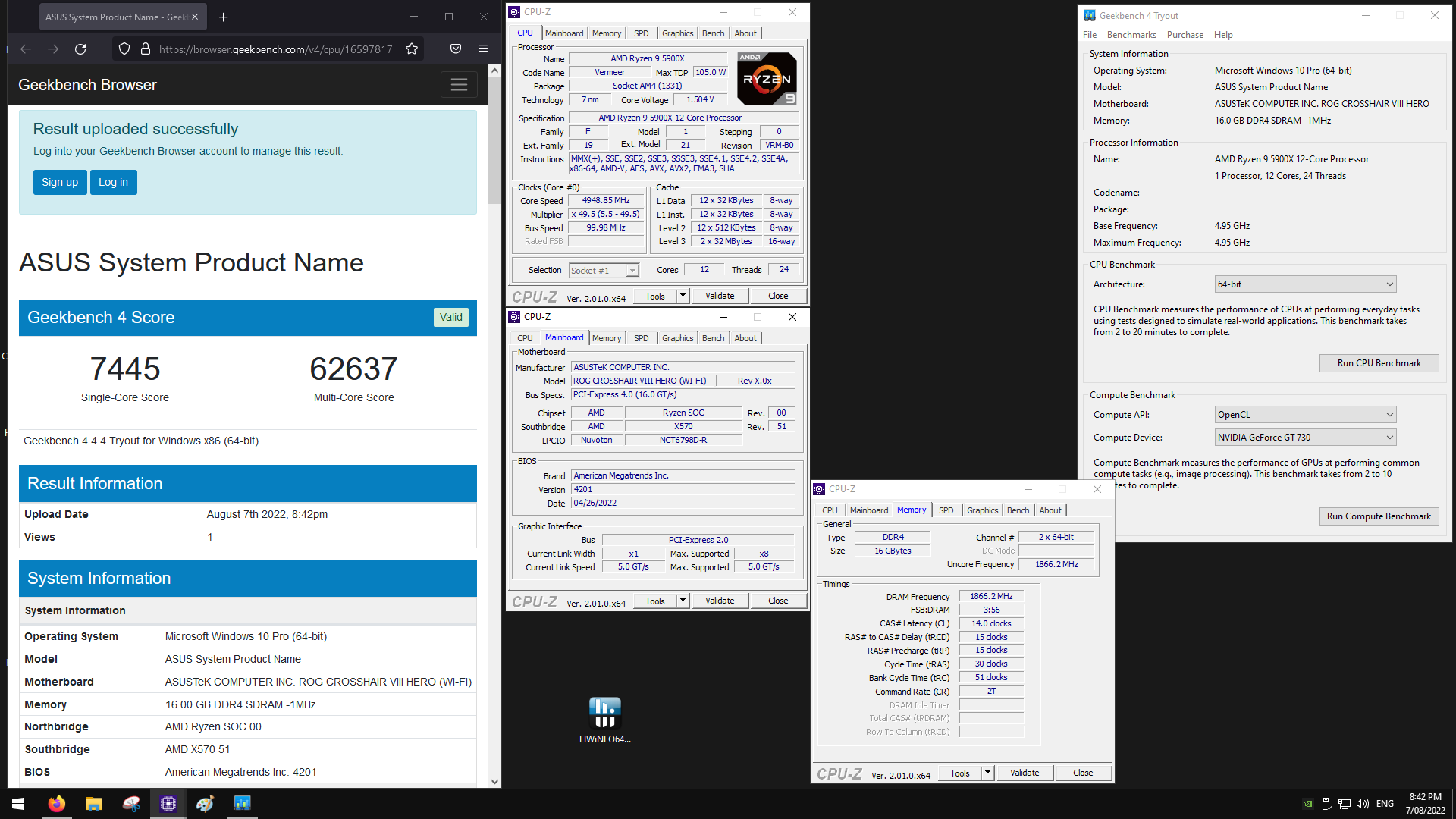Image resolution: width=1456 pixels, height=819 pixels.
Task: Open SPD tab in Mainboard CPU-Z window
Action: click(642, 338)
